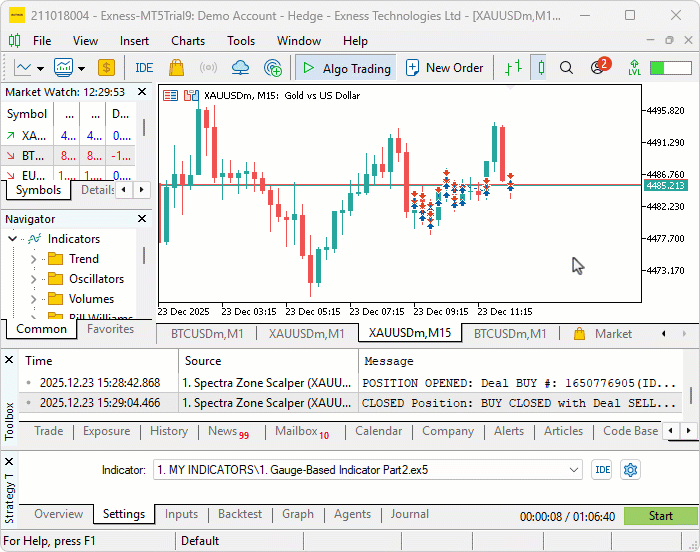Click the LVL level icon
Image resolution: width=700 pixels, height=552 pixels.
[x=634, y=68]
